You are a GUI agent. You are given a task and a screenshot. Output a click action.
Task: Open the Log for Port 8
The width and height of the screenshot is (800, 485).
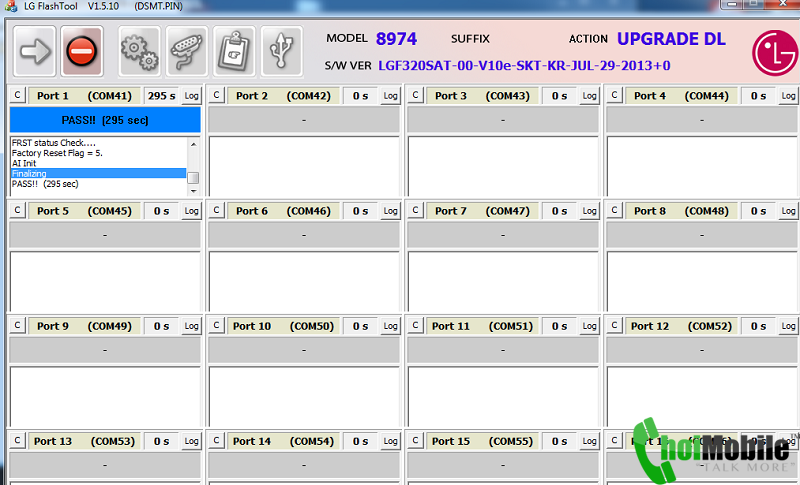pyautogui.click(x=788, y=211)
